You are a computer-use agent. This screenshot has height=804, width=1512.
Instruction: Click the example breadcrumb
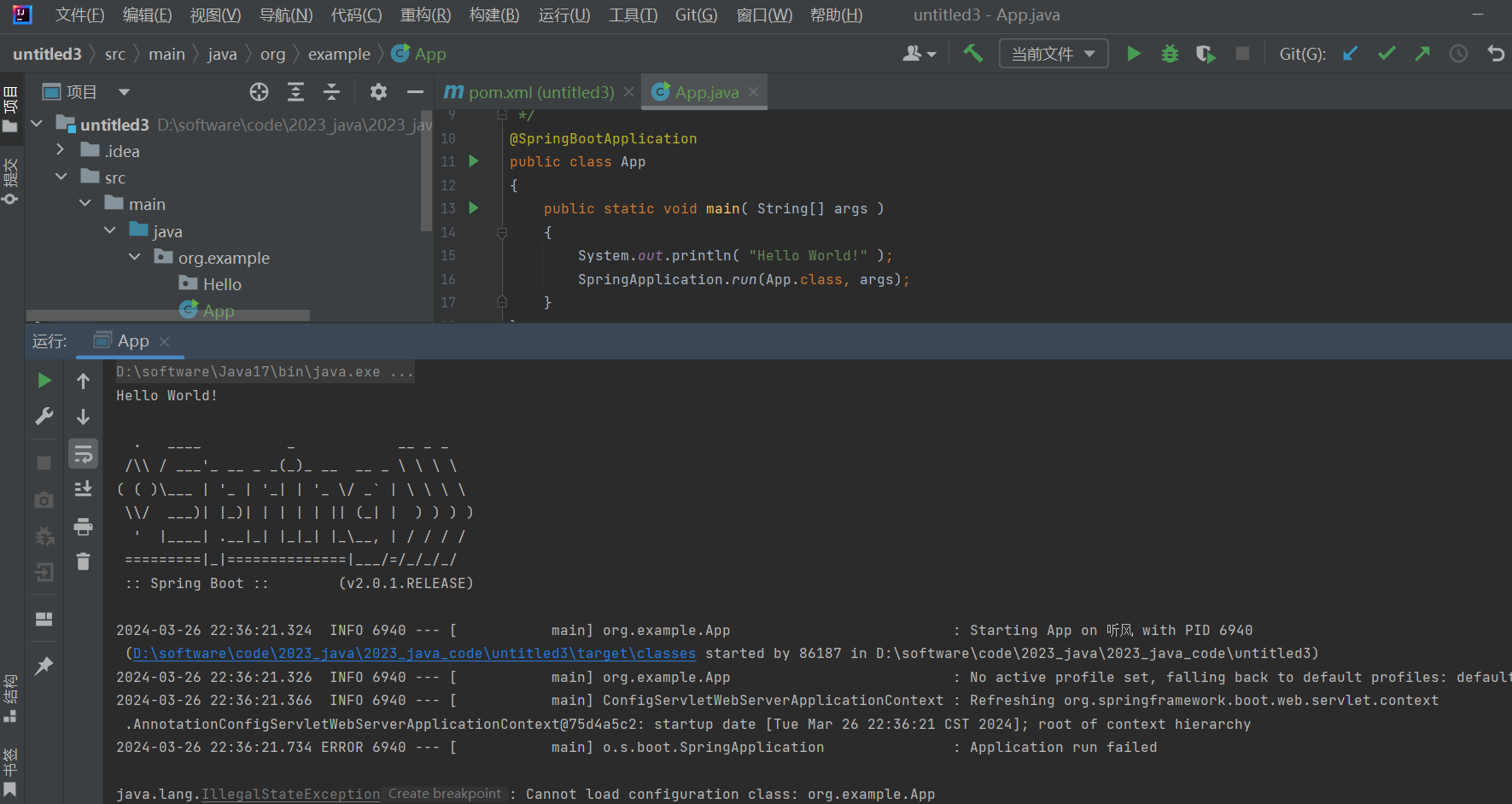tap(339, 54)
